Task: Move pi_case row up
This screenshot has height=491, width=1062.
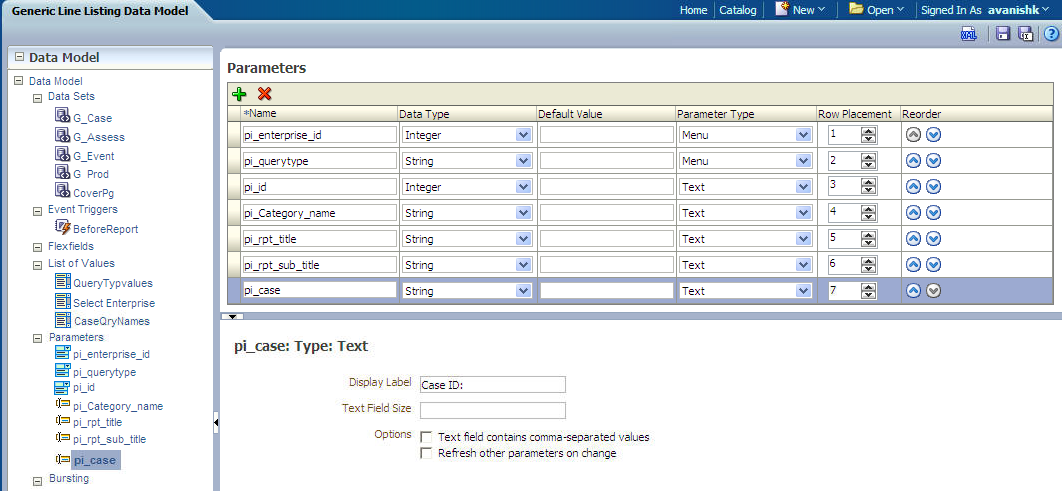Action: click(x=914, y=291)
